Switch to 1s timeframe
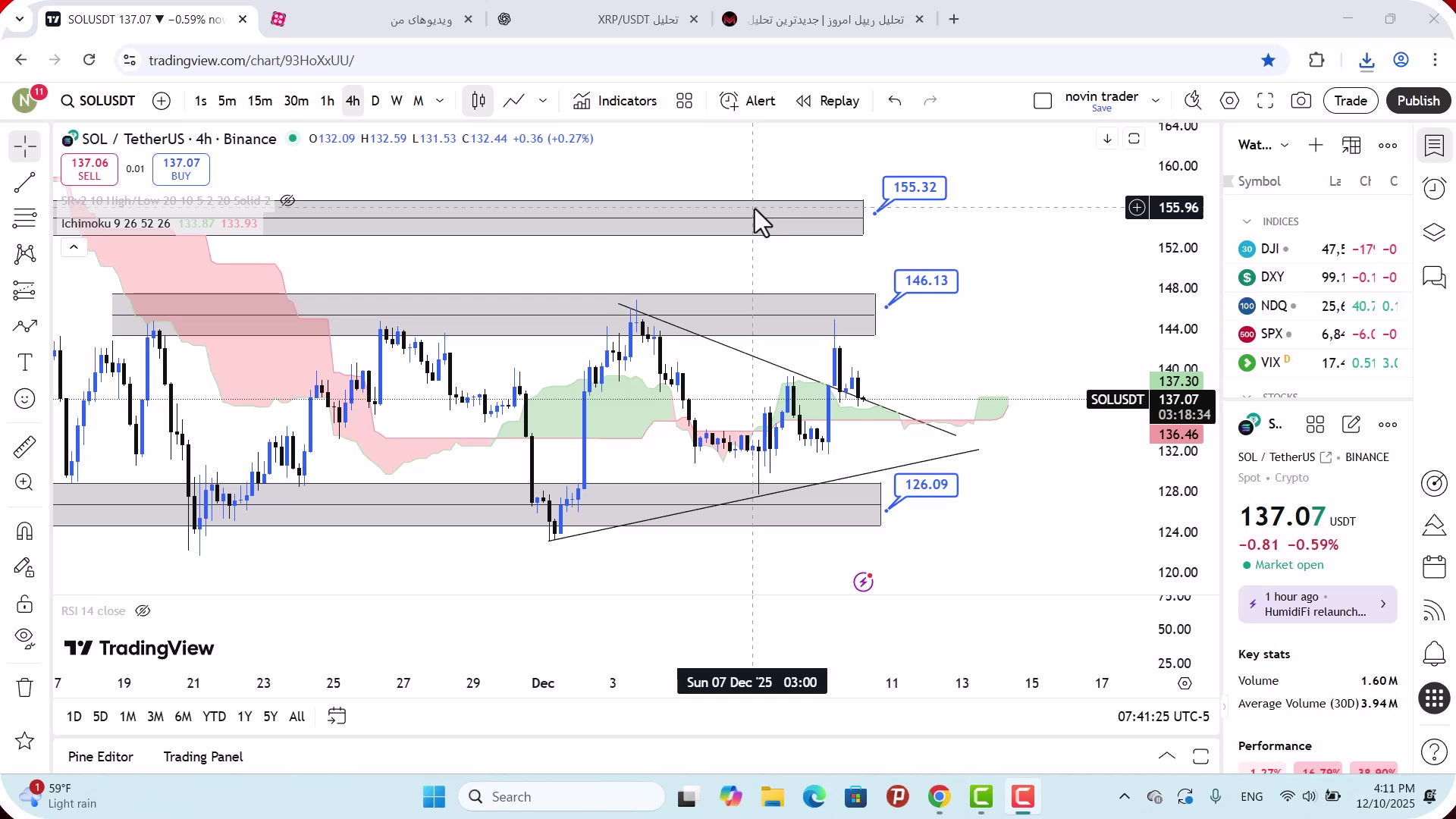Viewport: 1456px width, 819px height. point(200,101)
